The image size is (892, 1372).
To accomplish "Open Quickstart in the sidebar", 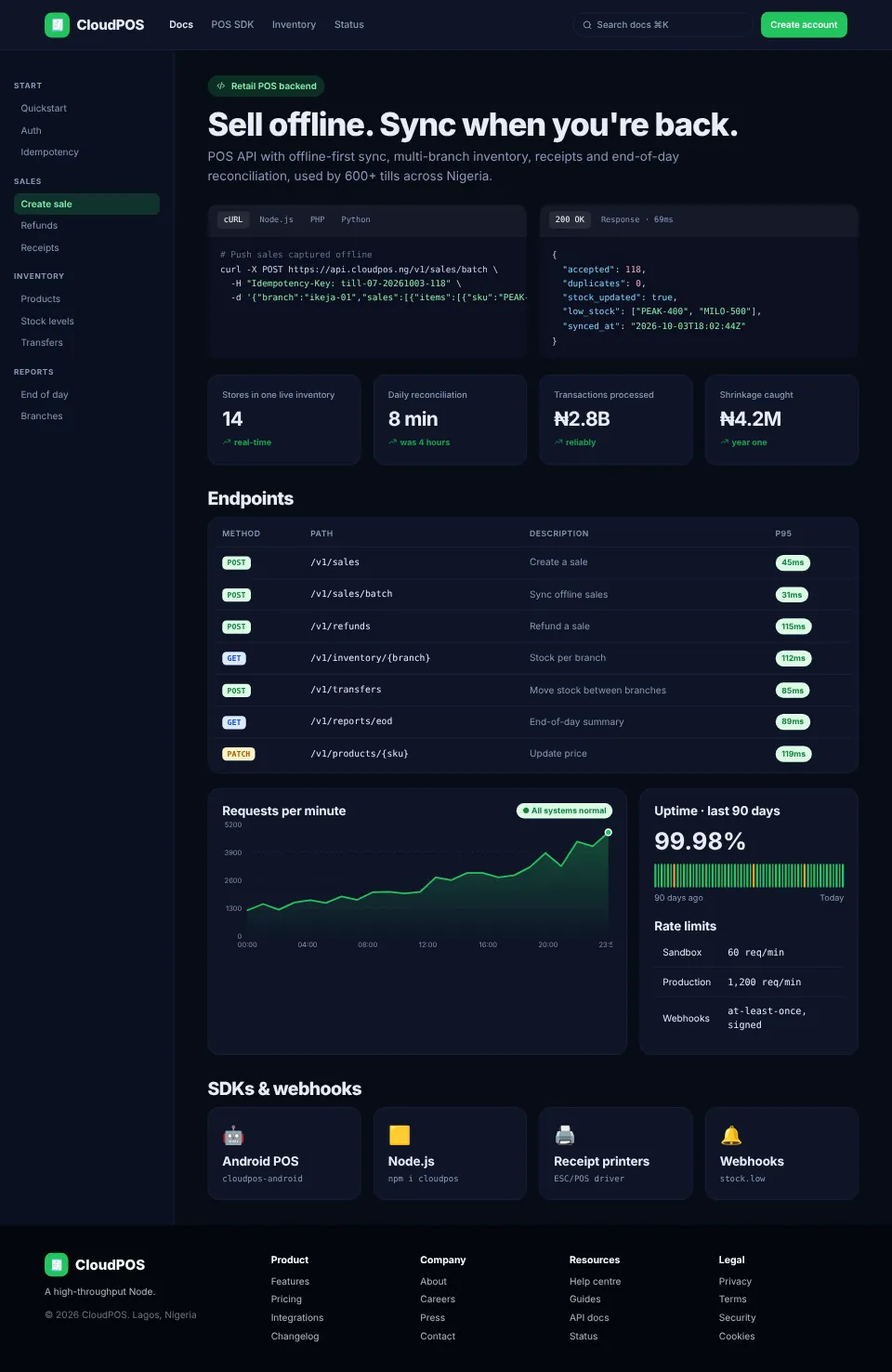I will coord(86,109).
